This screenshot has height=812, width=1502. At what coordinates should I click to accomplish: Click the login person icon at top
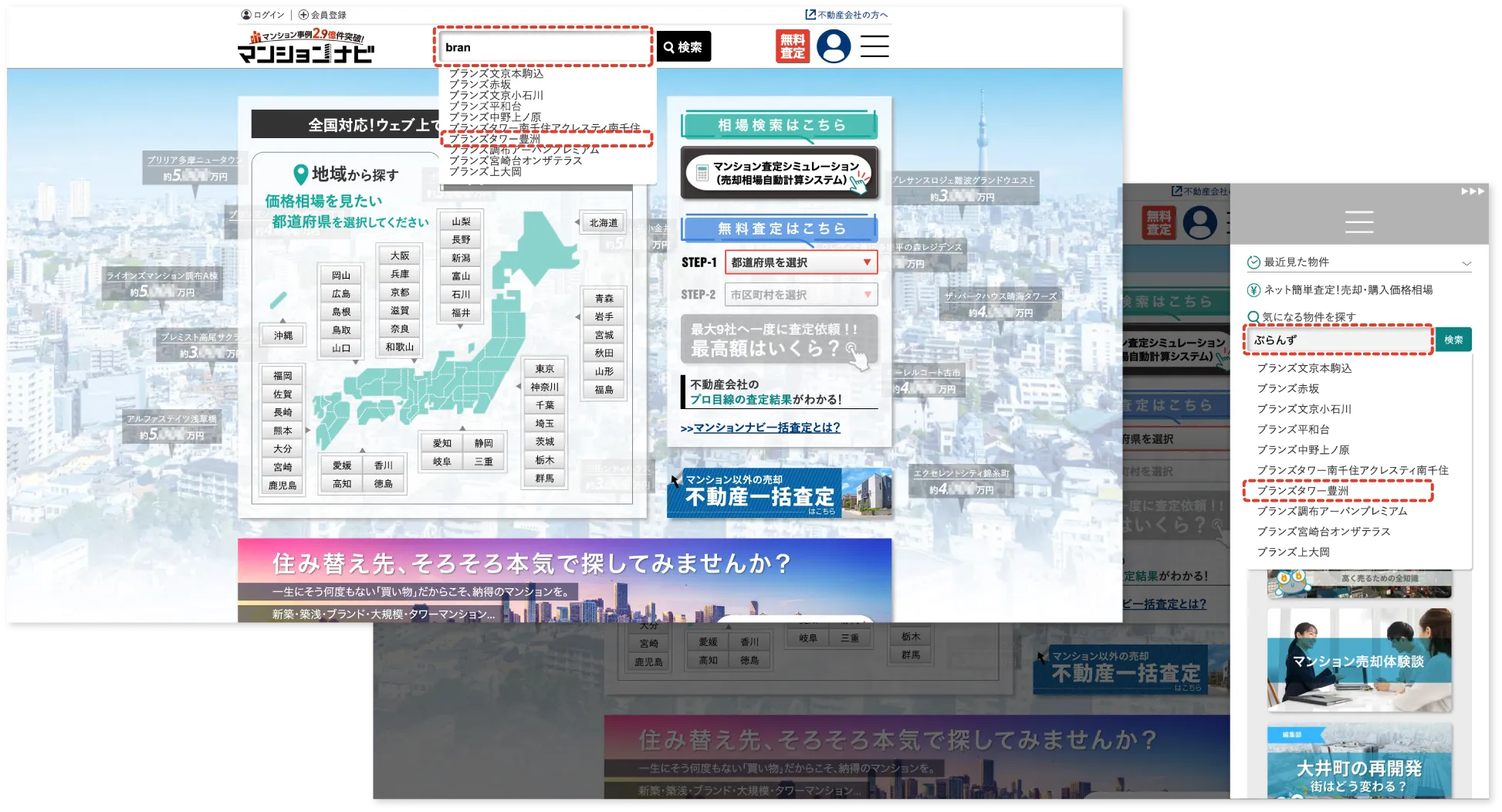[x=246, y=15]
